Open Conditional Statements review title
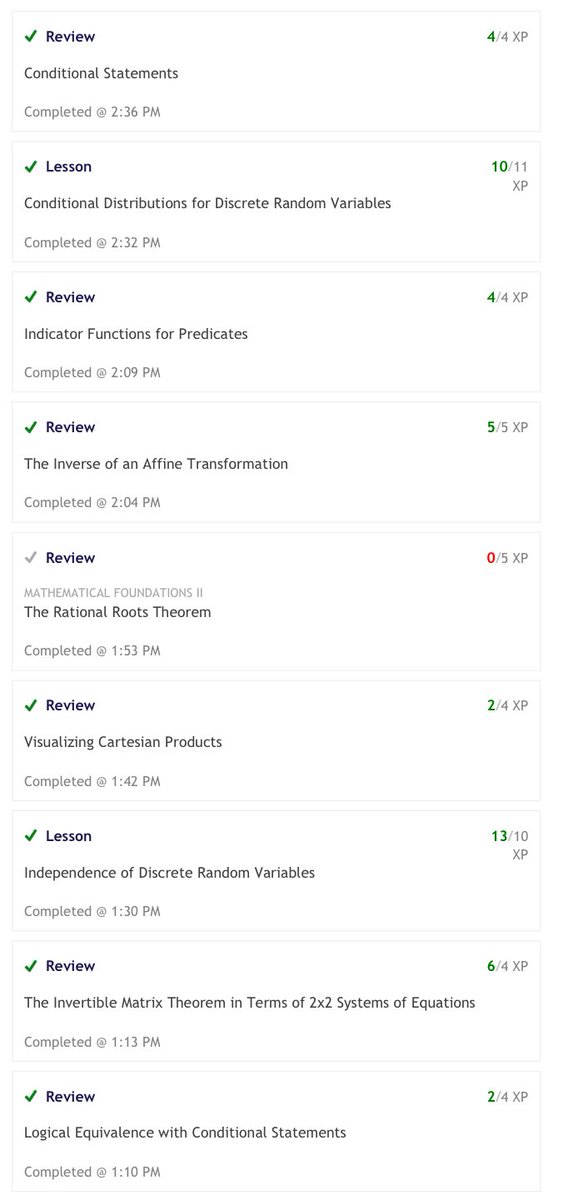Screen dimensions: 568x1200 click(x=101, y=73)
